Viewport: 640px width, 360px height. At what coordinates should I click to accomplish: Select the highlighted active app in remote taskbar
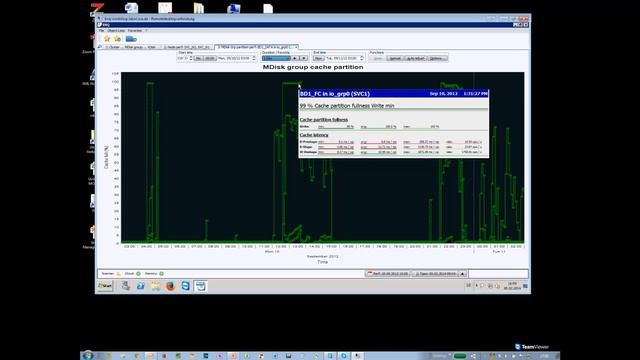click(200, 286)
